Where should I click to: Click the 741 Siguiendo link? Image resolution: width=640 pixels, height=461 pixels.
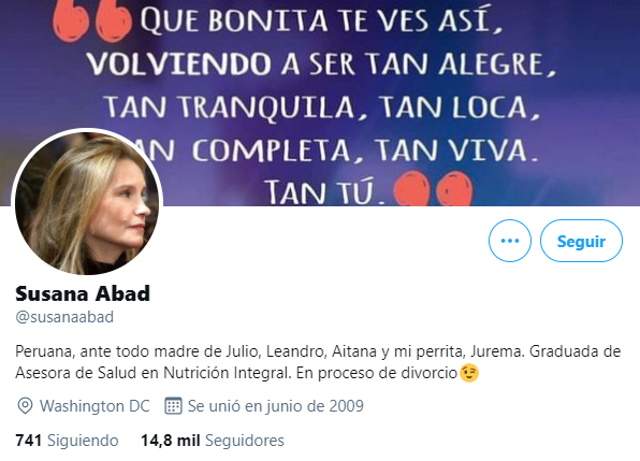click(67, 441)
